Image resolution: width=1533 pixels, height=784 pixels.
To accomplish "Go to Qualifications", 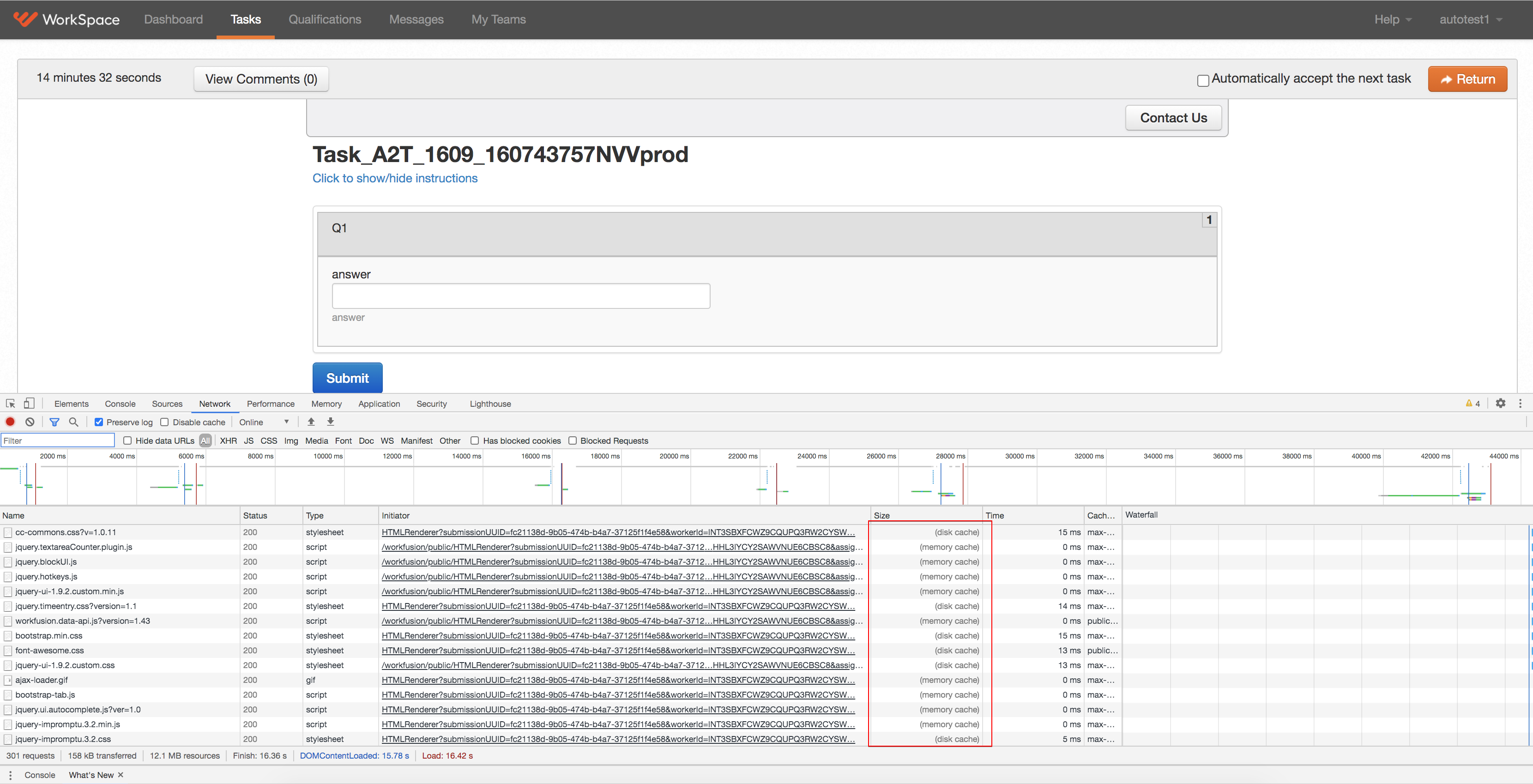I will coord(324,20).
